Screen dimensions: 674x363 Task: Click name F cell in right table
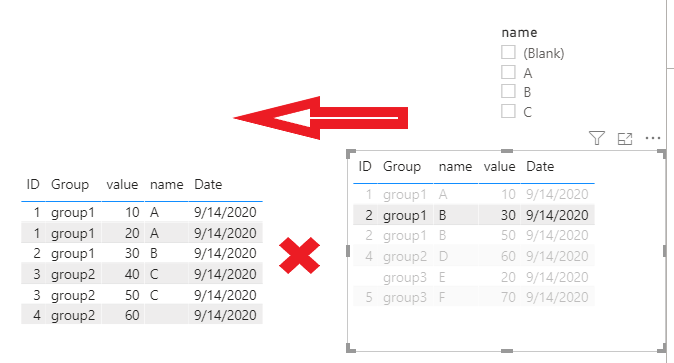pyautogui.click(x=442, y=298)
